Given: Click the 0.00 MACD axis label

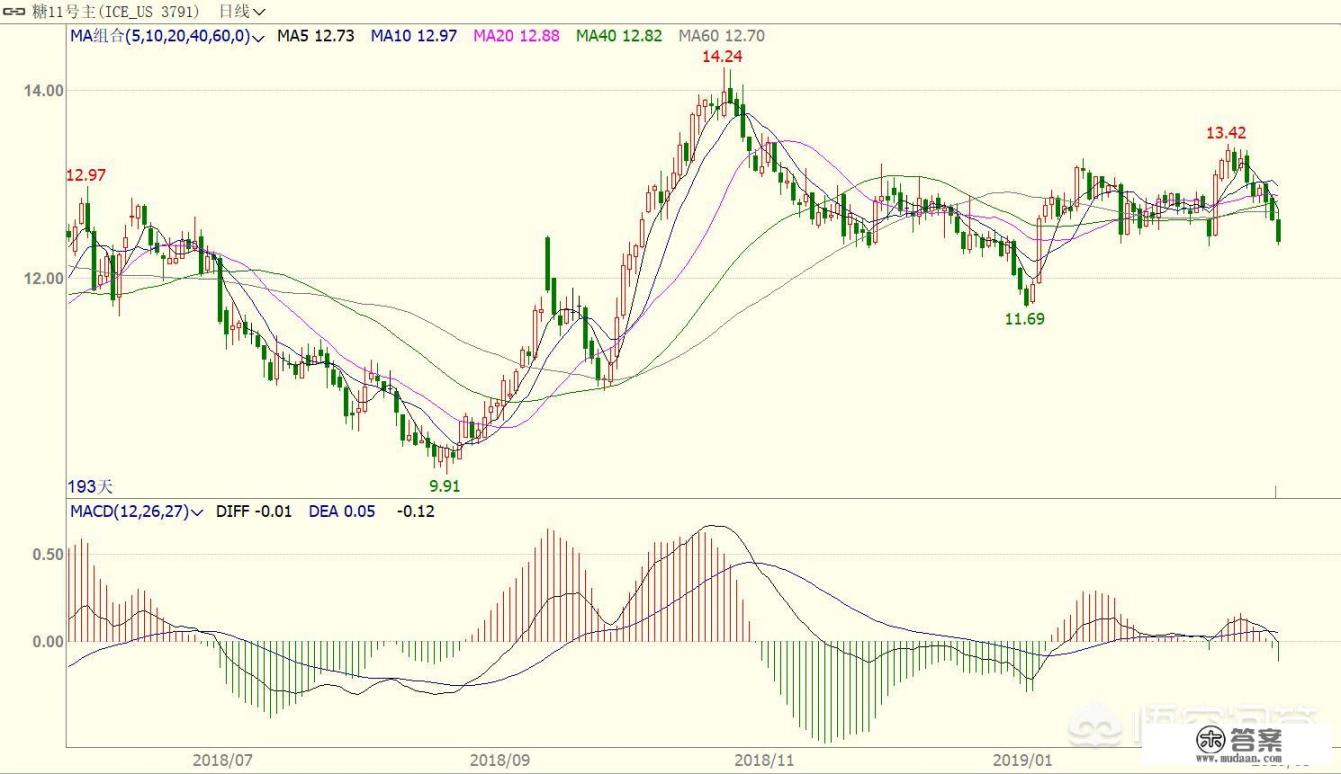Looking at the screenshot, I should [x=48, y=641].
